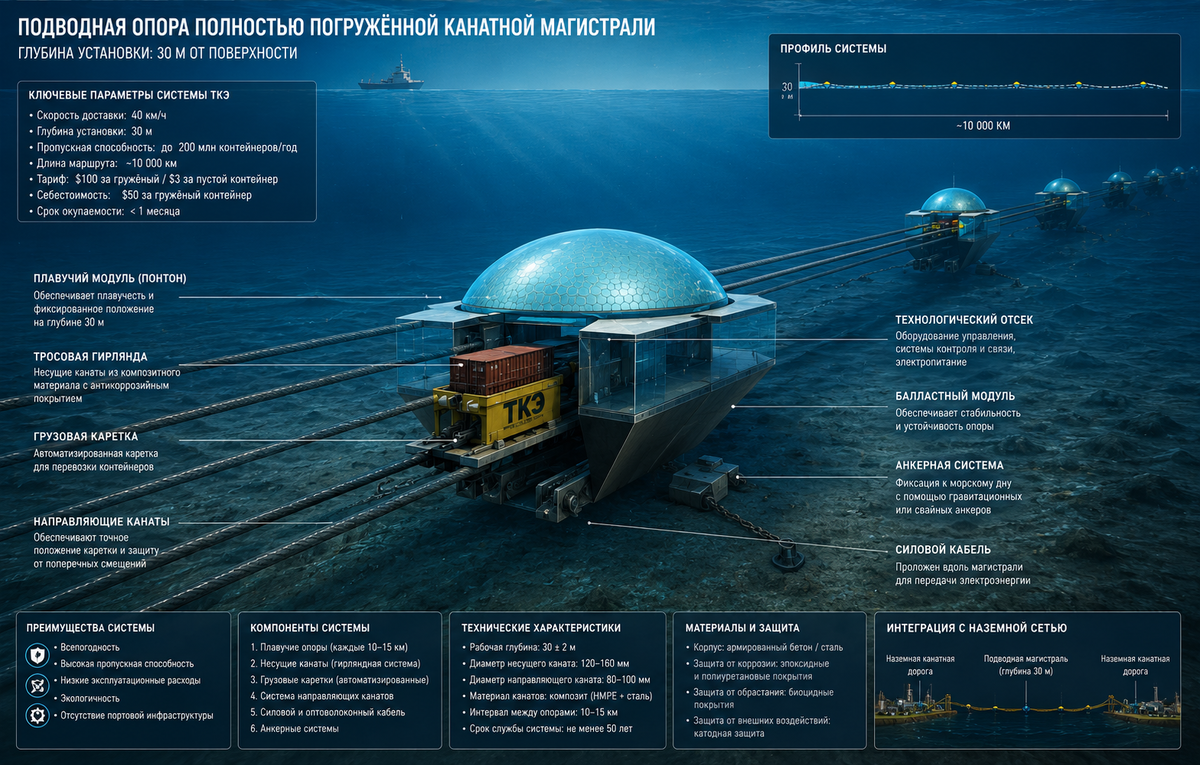The width and height of the screenshot is (1200, 765).
Task: Click the Тариф: $100 за гружёный line
Action: click(x=155, y=179)
